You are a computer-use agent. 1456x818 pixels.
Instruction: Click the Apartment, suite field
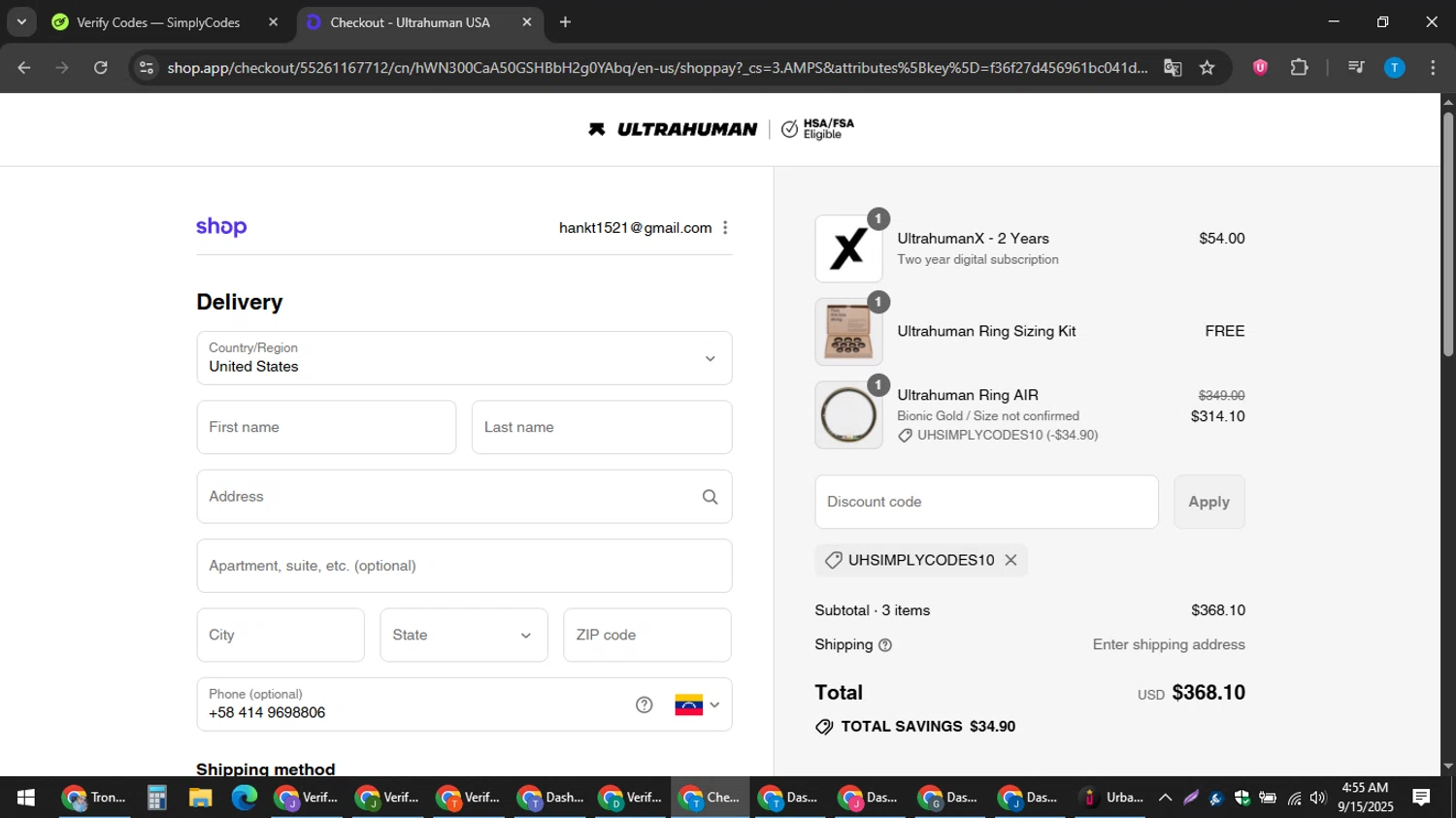tap(464, 566)
